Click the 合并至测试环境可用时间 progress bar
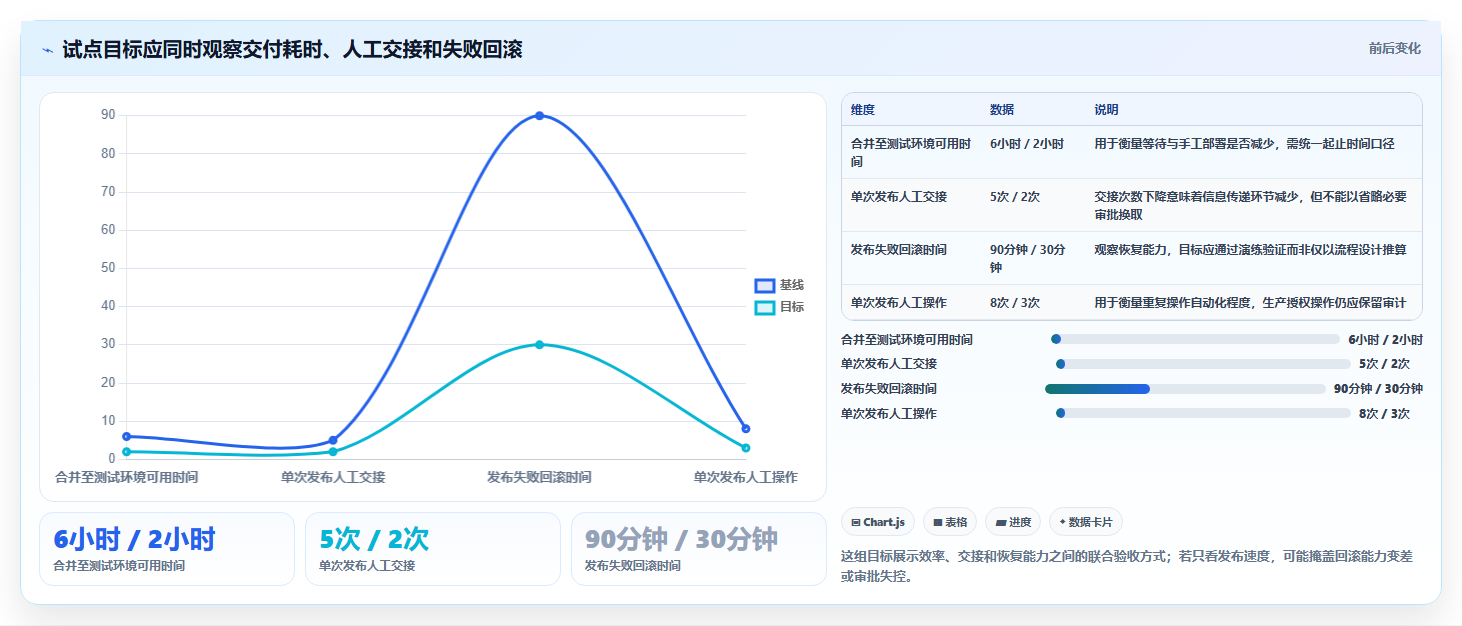Viewport: 1462px width, 626px height. click(1194, 339)
